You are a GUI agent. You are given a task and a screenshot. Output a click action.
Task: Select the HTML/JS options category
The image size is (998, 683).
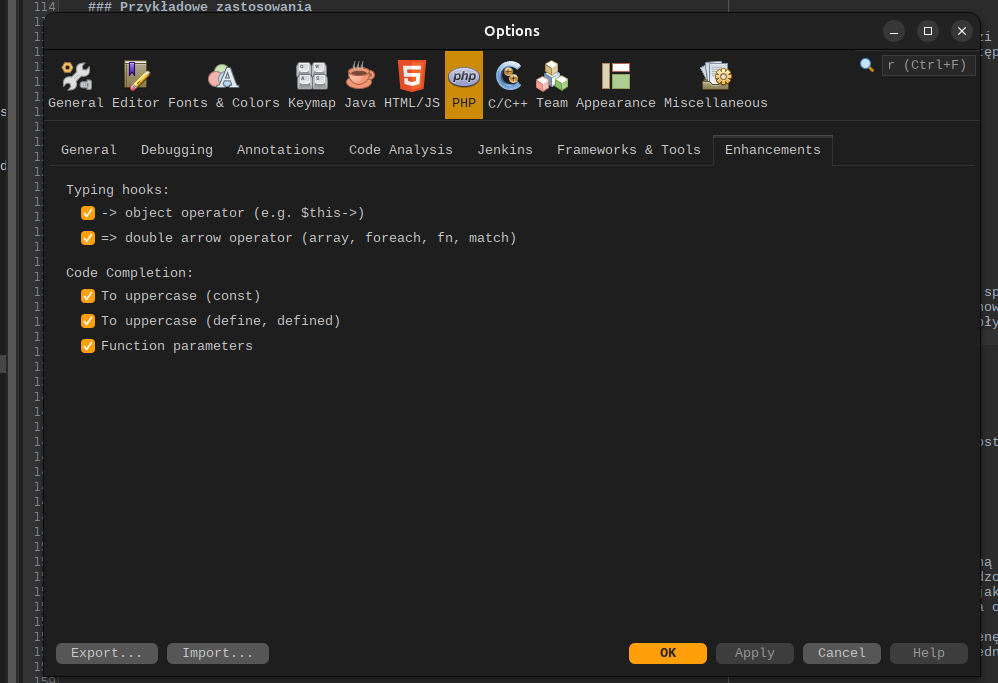click(412, 85)
